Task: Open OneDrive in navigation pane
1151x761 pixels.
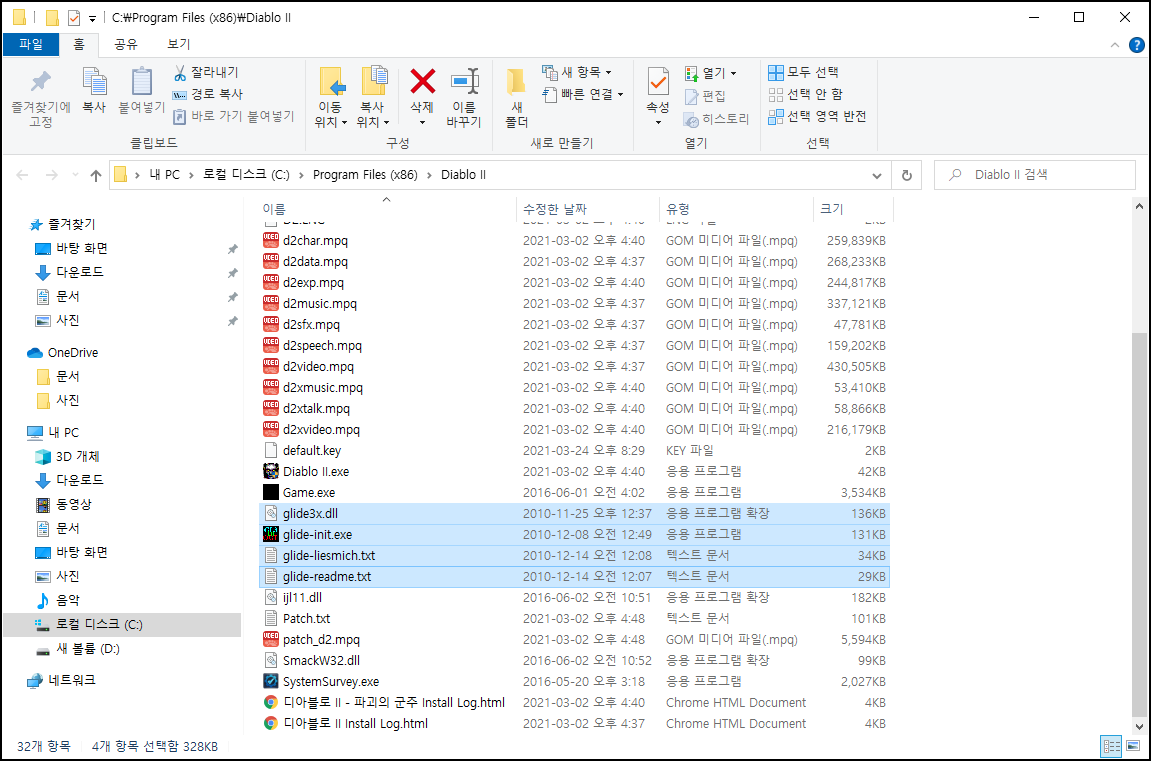Action: tap(73, 352)
